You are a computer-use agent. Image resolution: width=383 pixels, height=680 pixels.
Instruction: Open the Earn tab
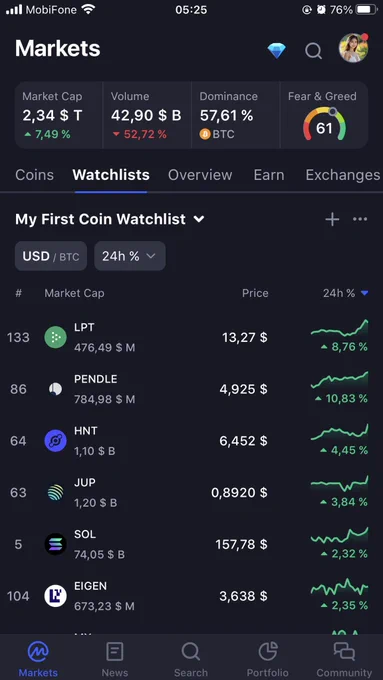click(x=269, y=175)
